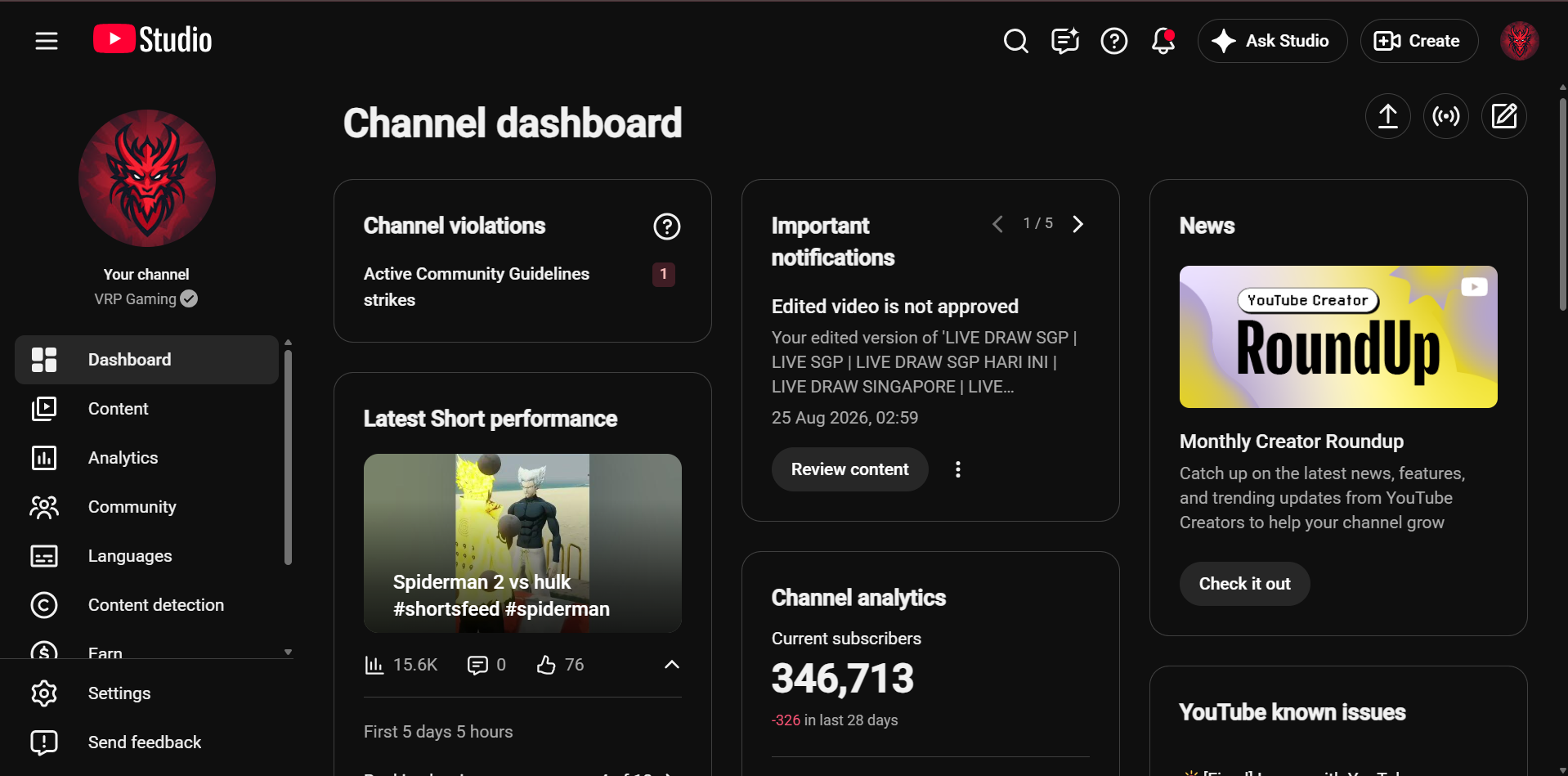Open Earn in the sidebar
This screenshot has width=1568, height=776.
tap(147, 650)
